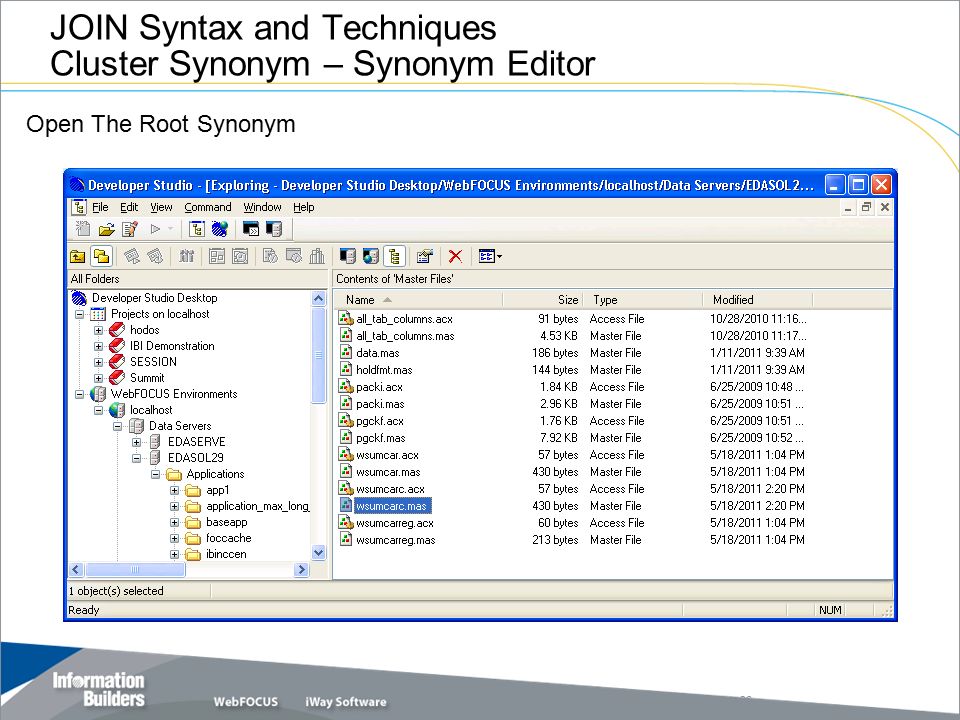
Task: Select the Data Servers tree item
Action: pos(180,426)
